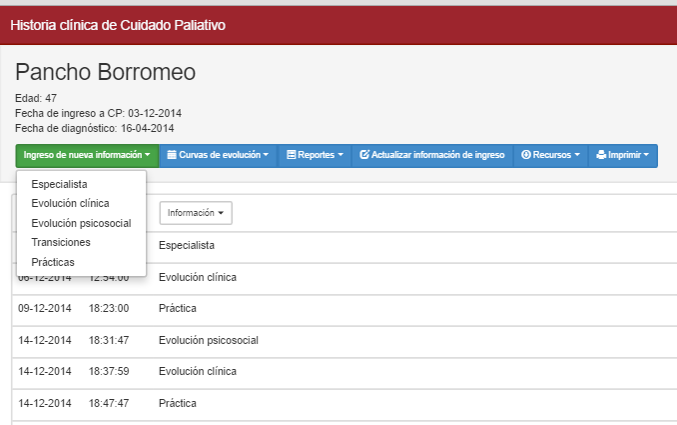Open the 14-12-2014 Evolución psicosocial row

click(208, 340)
